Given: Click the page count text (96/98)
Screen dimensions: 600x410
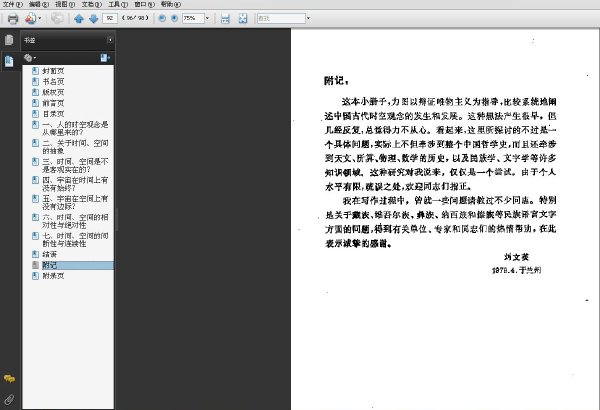Looking at the screenshot, I should [x=135, y=18].
